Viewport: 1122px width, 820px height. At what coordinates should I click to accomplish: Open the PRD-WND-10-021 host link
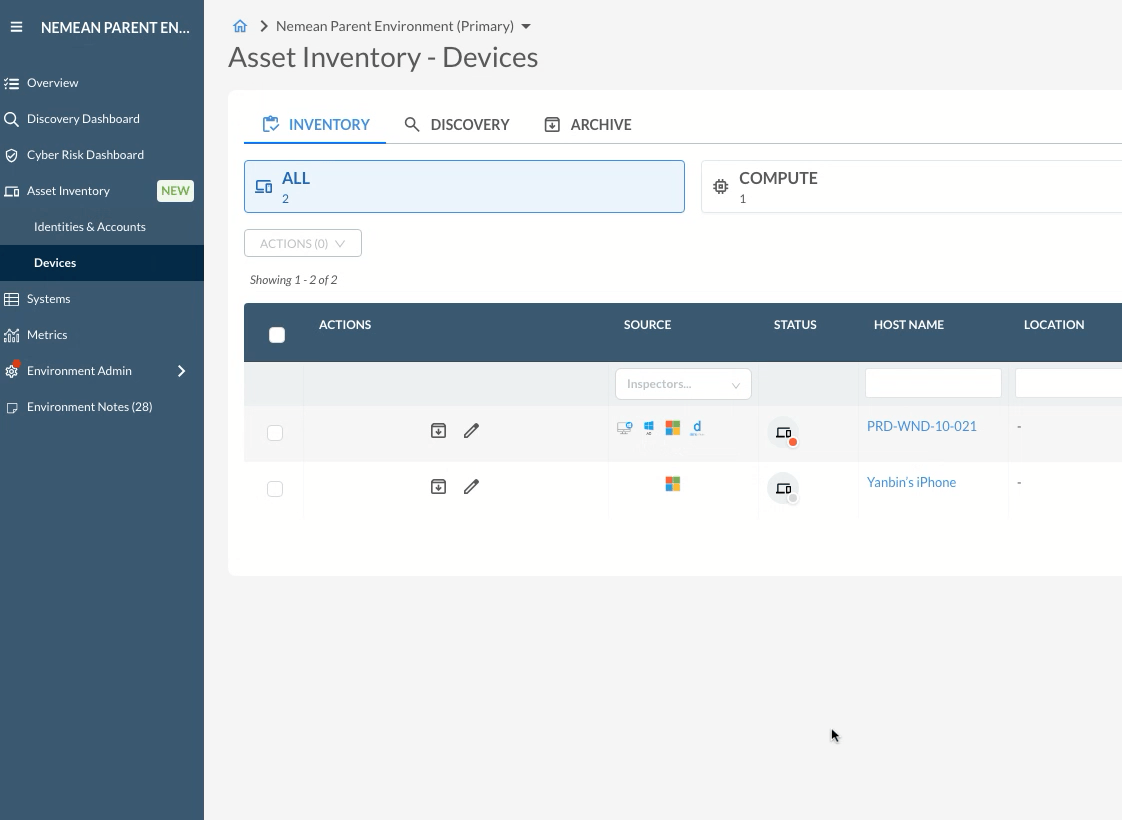point(922,426)
